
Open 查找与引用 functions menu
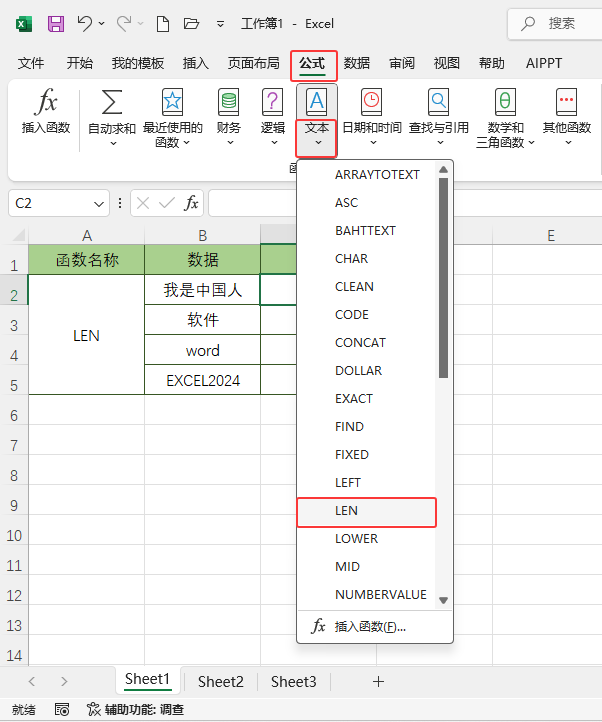tap(439, 118)
